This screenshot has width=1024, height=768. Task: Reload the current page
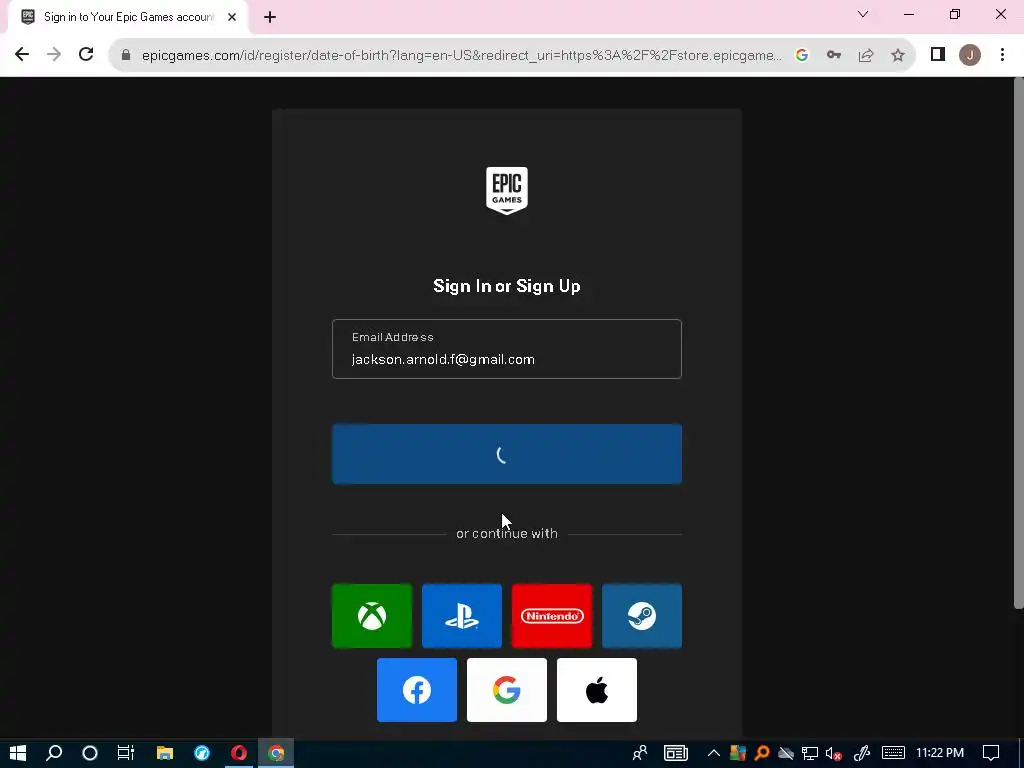tap(86, 55)
